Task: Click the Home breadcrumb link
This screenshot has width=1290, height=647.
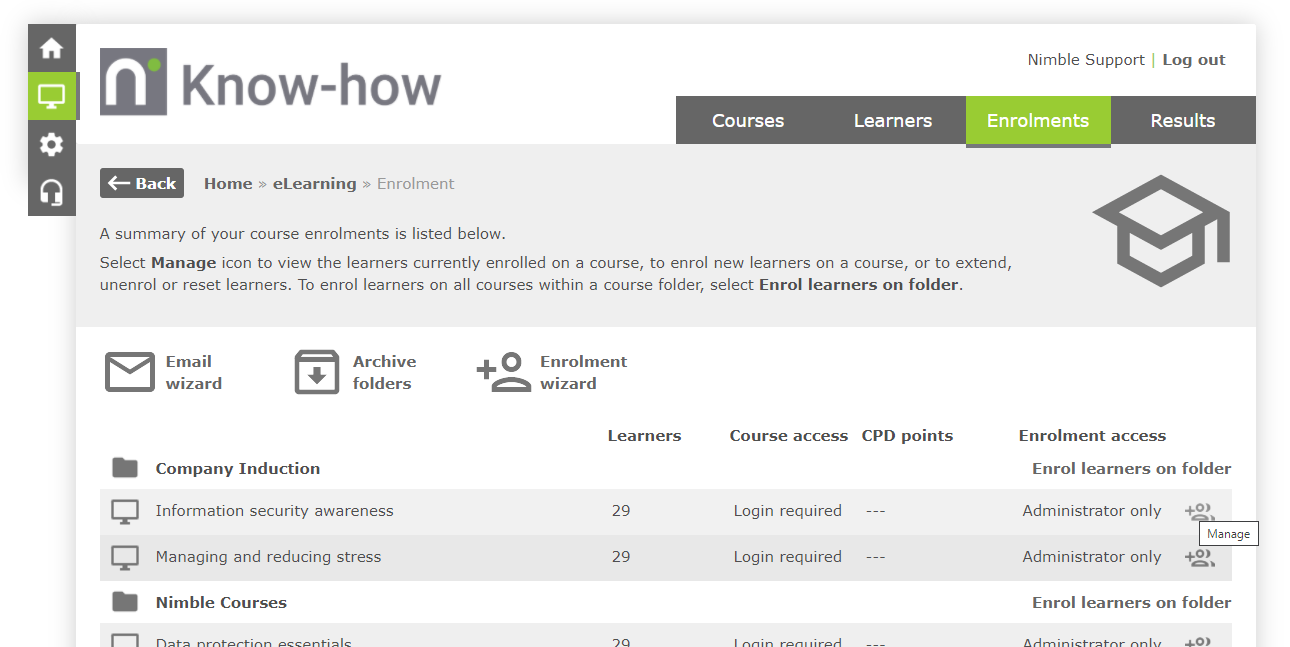Action: coord(228,184)
